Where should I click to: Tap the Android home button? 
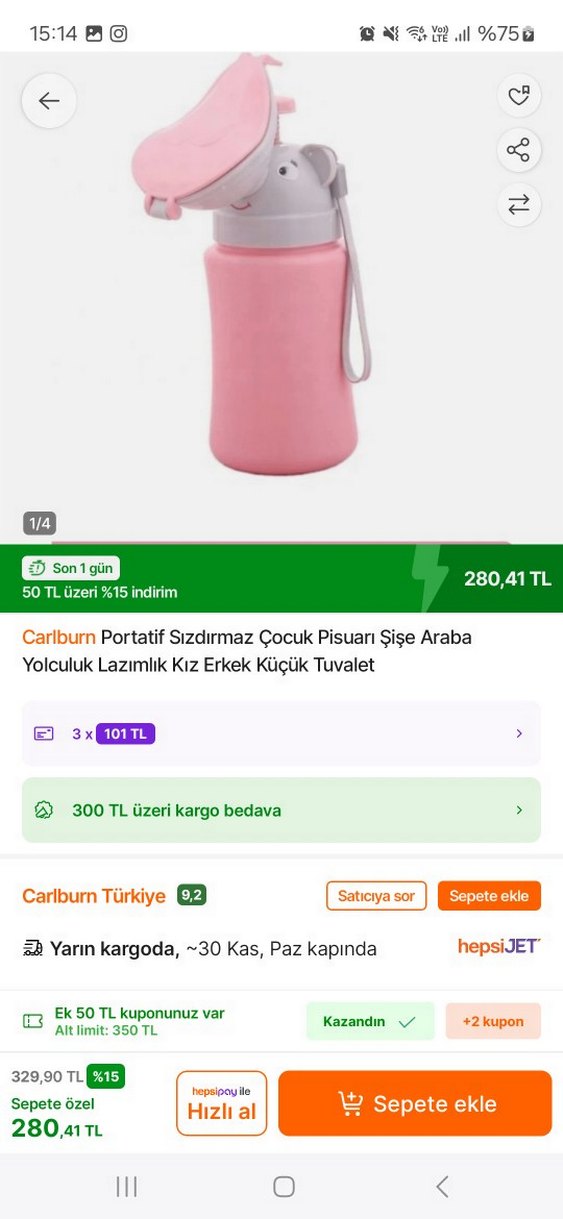(284, 1187)
